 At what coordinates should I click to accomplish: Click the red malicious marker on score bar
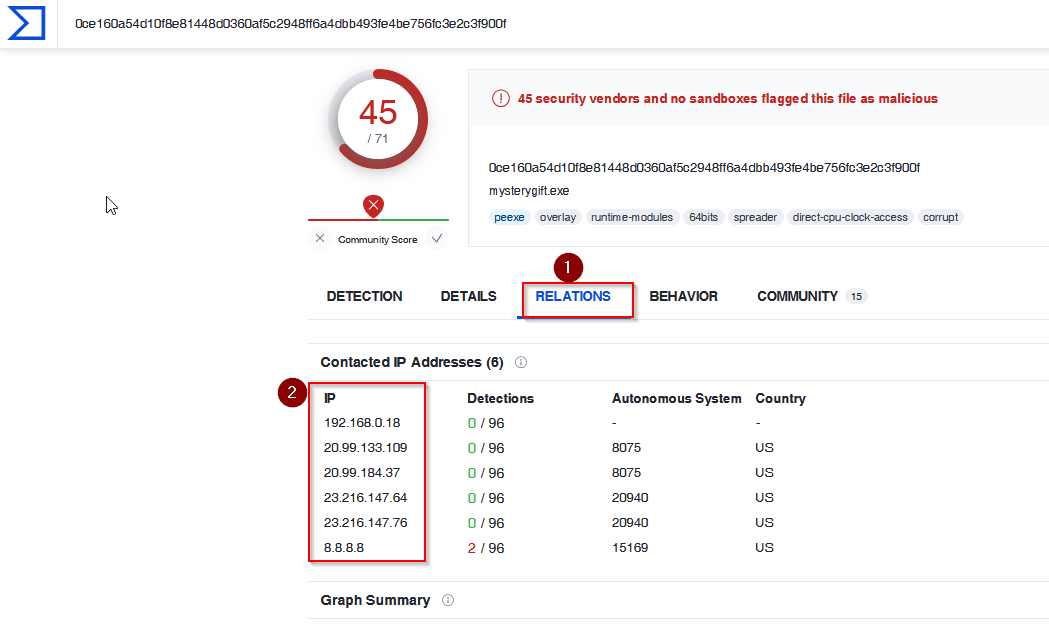(x=373, y=206)
